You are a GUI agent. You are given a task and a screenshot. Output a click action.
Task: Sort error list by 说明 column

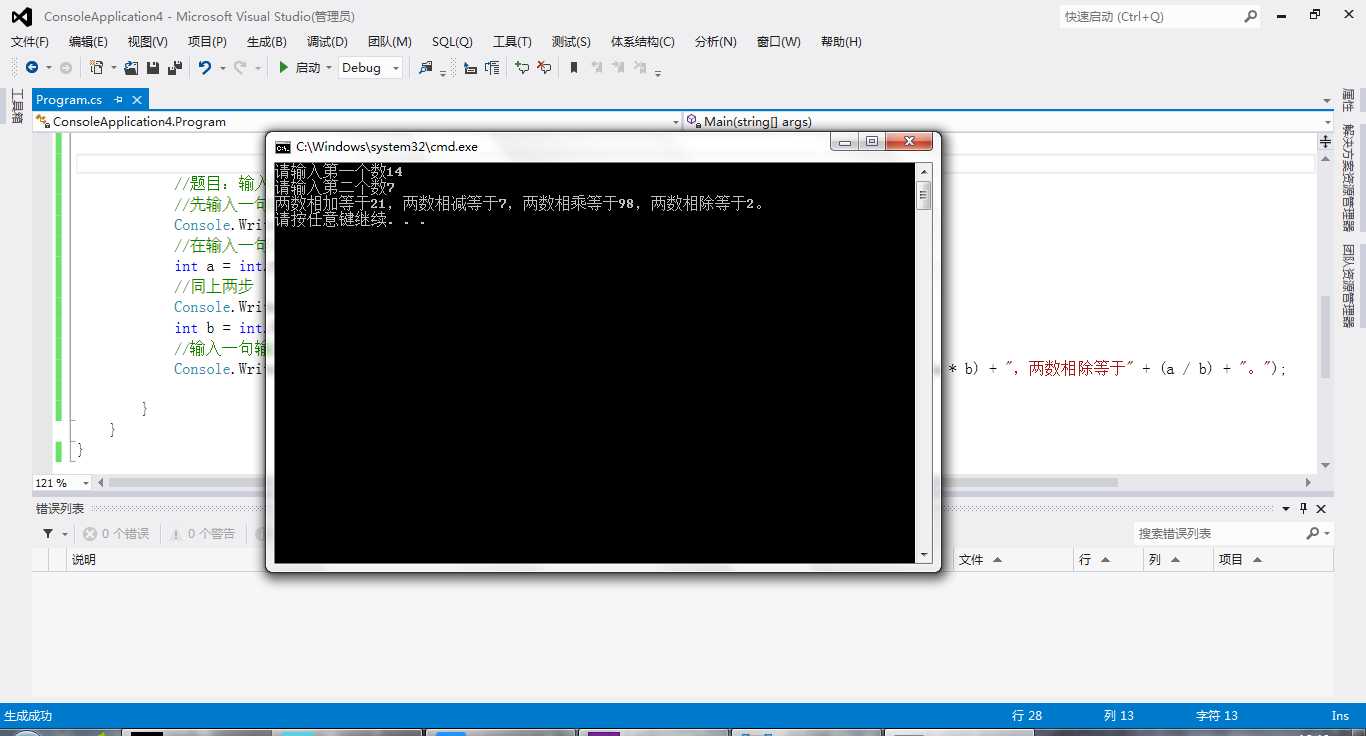coord(83,560)
